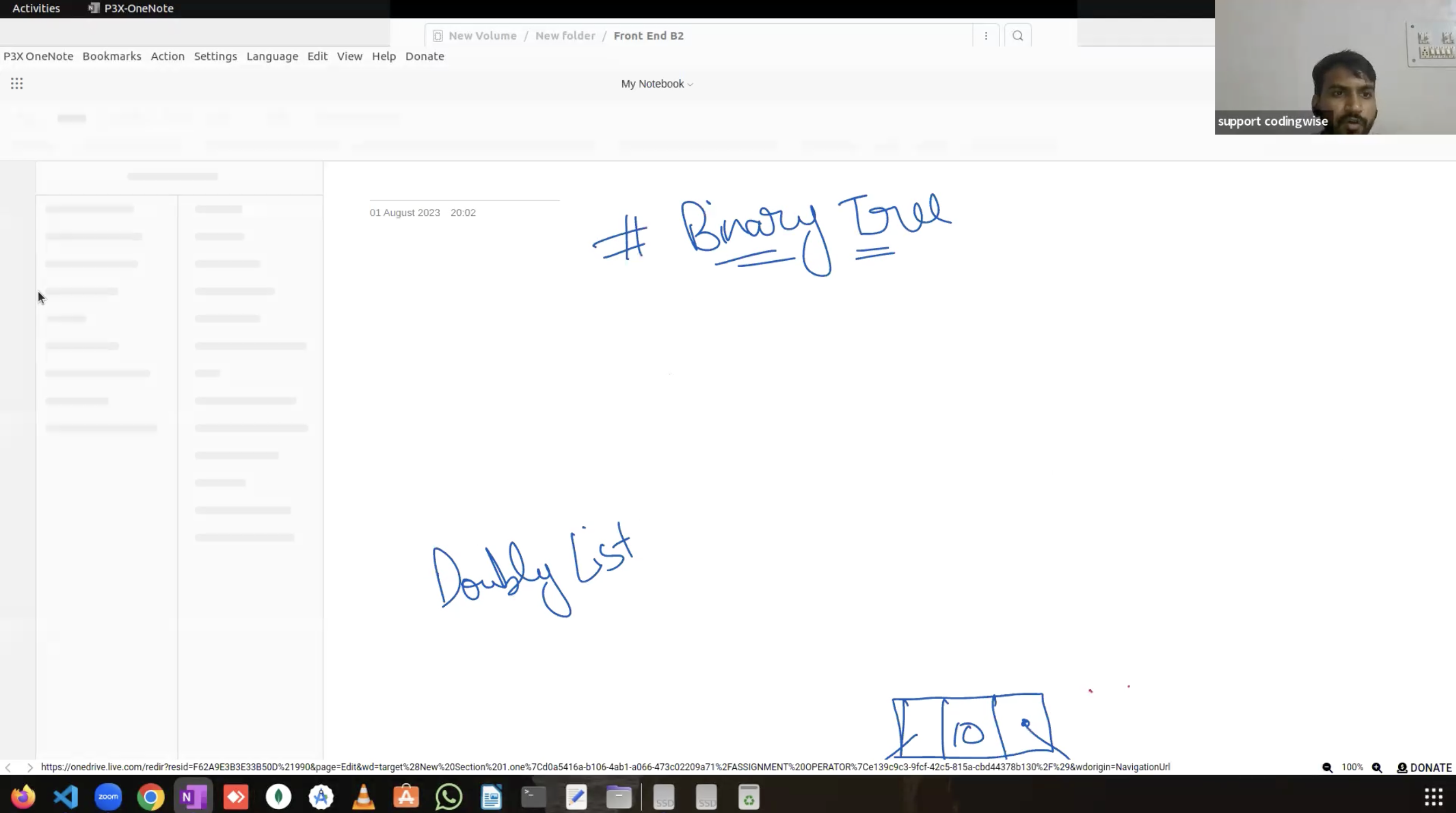Open the Bookmarks menu

112,56
